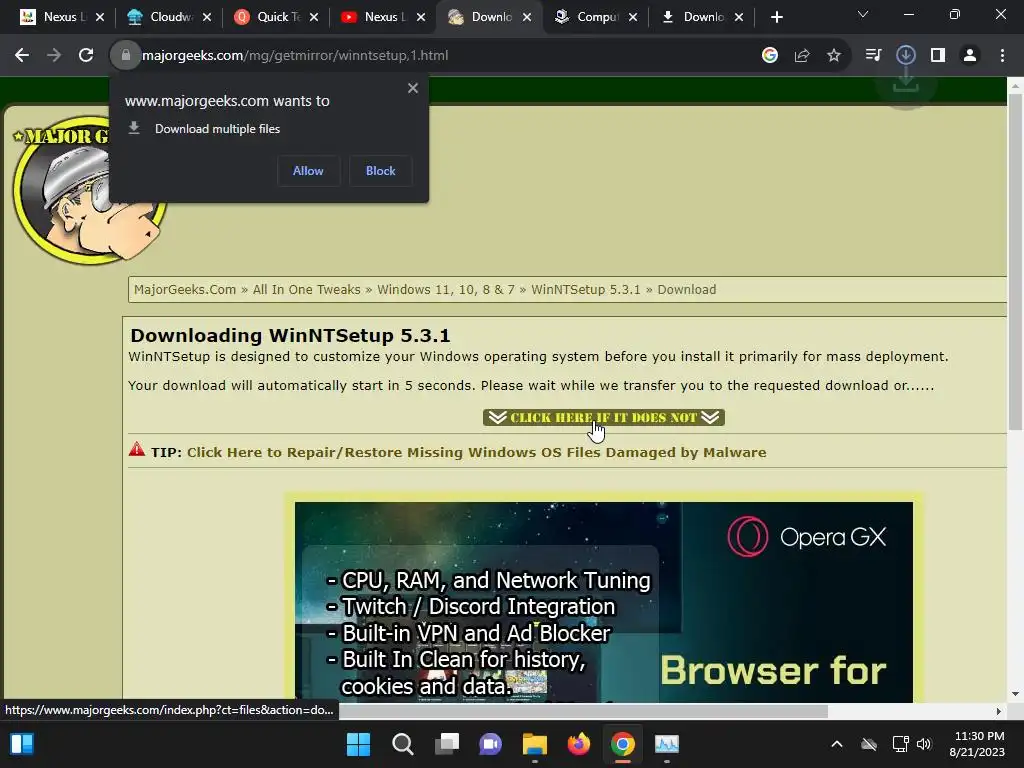The image size is (1024, 768).
Task: Click 'Click here if it does not' button
Action: click(603, 417)
